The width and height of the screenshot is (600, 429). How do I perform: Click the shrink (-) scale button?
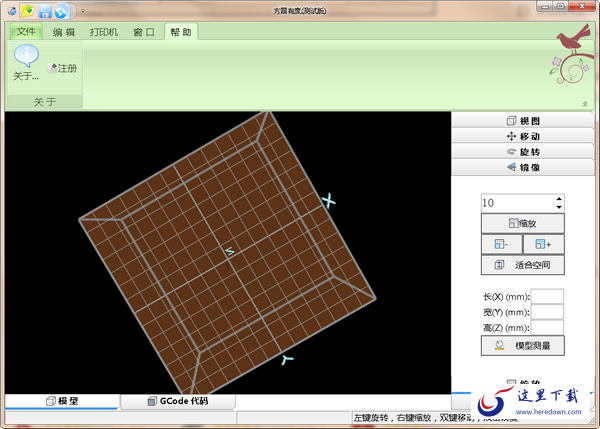click(x=501, y=244)
